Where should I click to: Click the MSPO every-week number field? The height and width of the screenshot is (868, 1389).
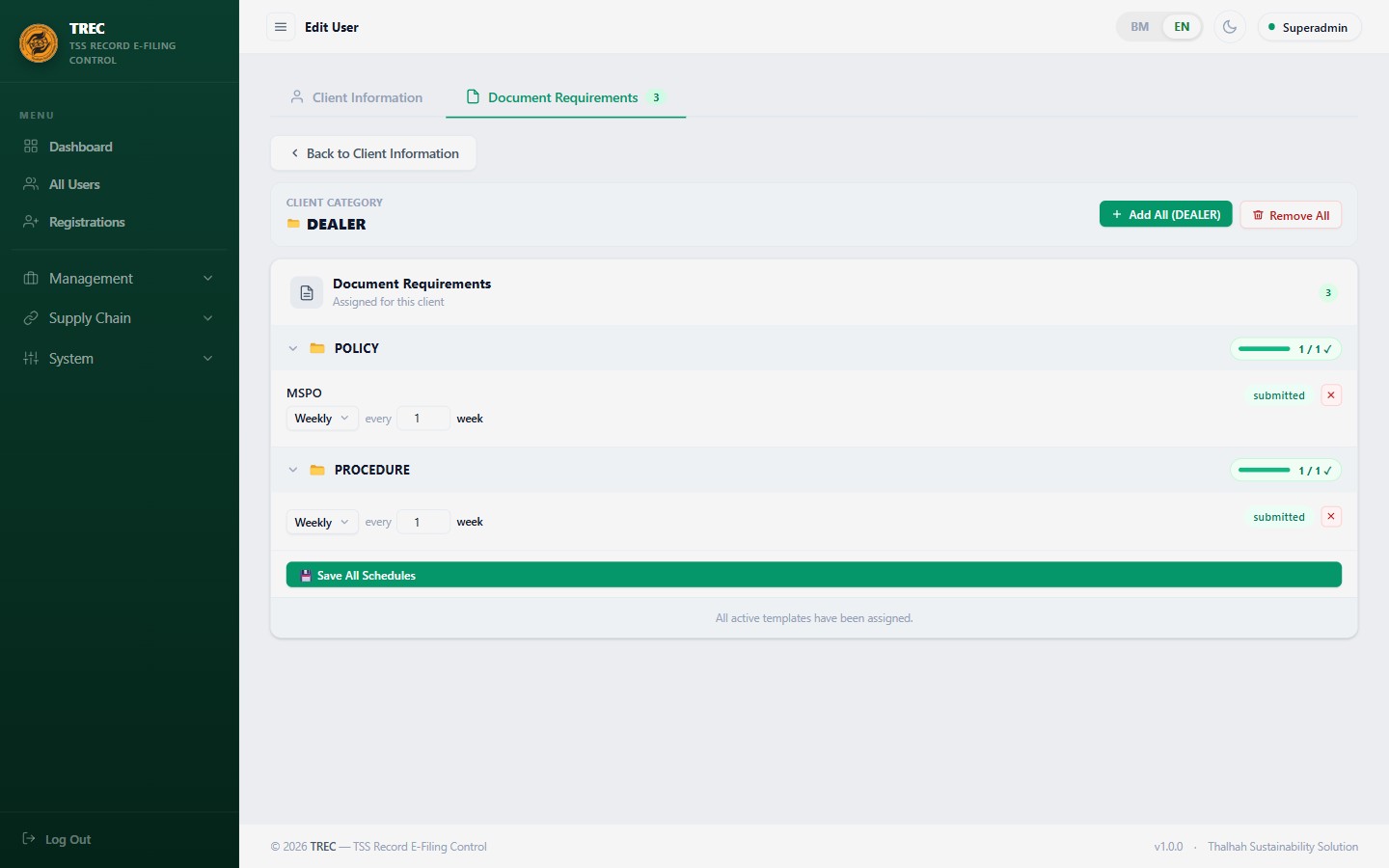[423, 419]
